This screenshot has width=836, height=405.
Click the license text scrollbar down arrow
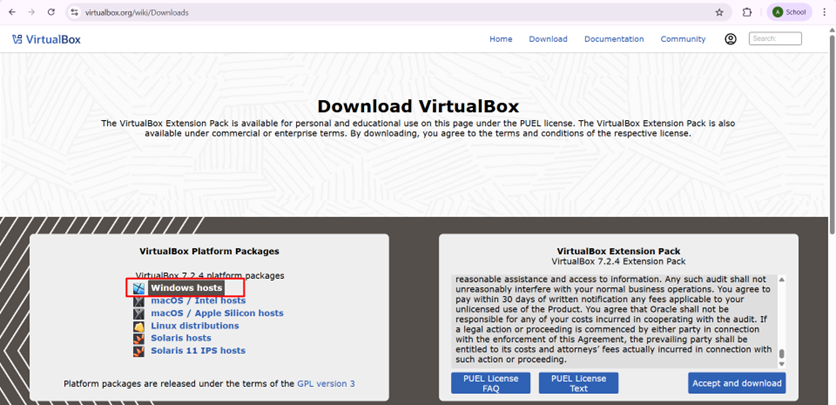tap(782, 363)
